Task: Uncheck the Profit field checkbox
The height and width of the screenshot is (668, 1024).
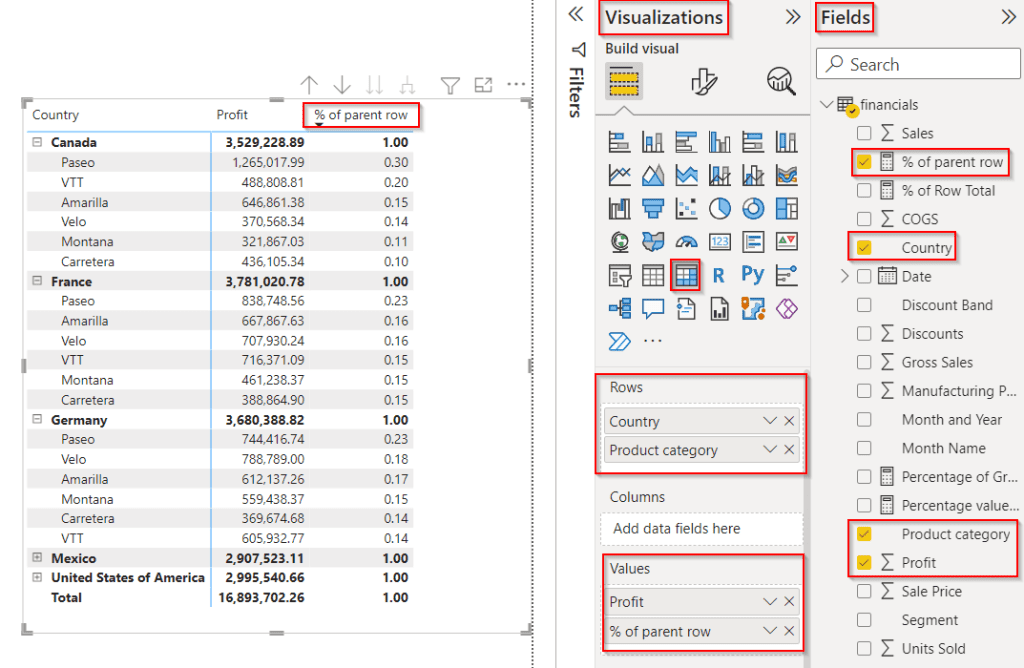Action: [x=864, y=562]
